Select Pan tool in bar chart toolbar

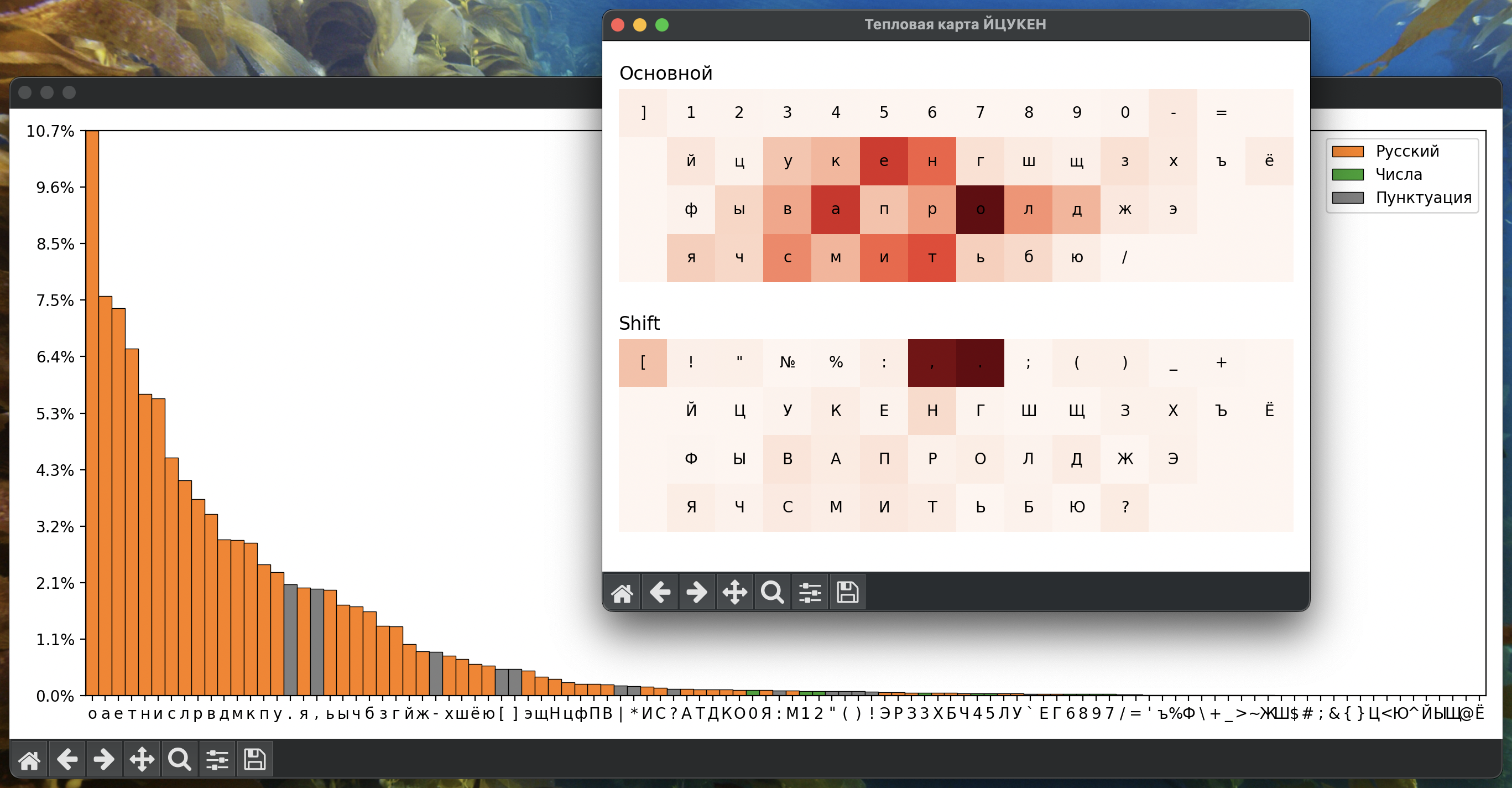coord(142,759)
